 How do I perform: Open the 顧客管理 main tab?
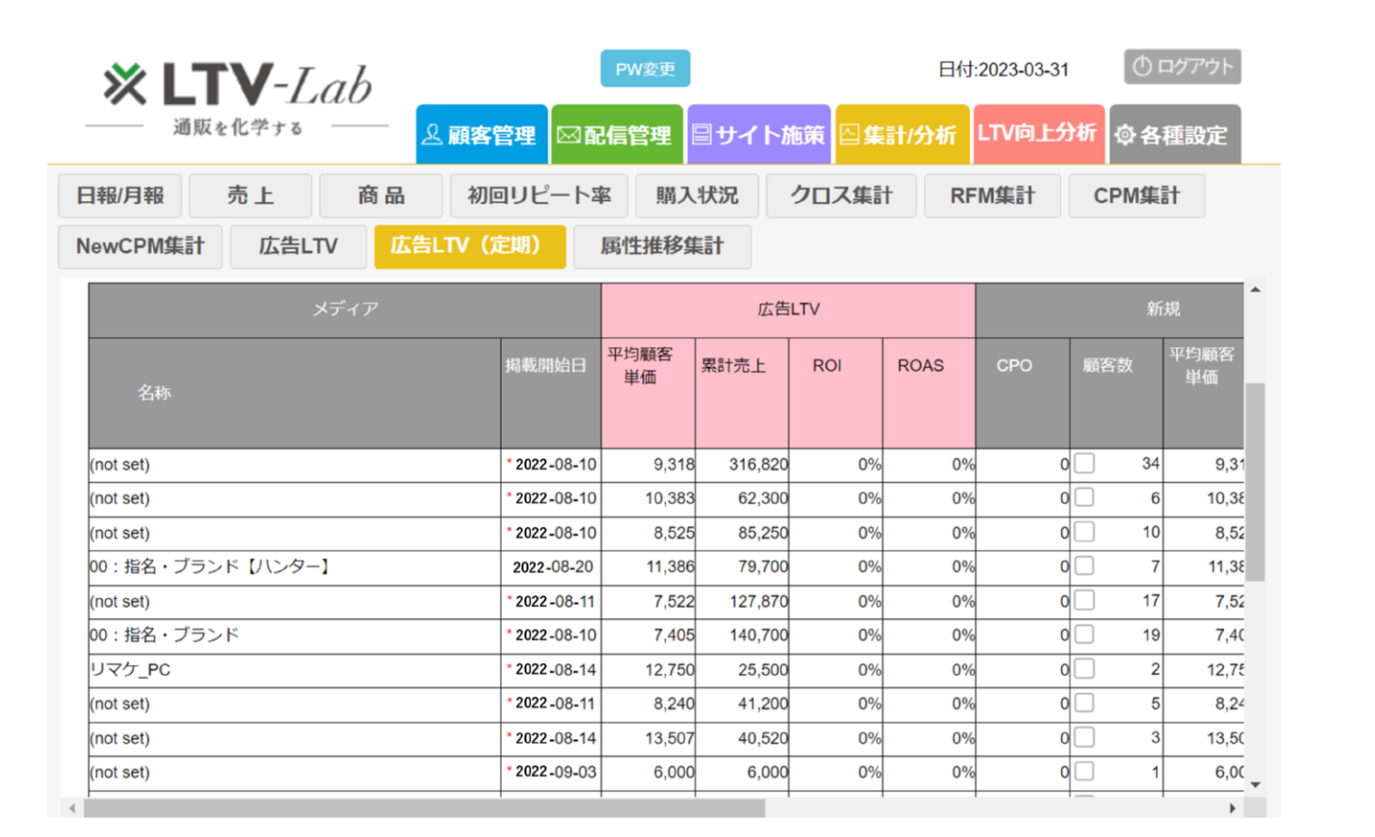click(x=481, y=134)
